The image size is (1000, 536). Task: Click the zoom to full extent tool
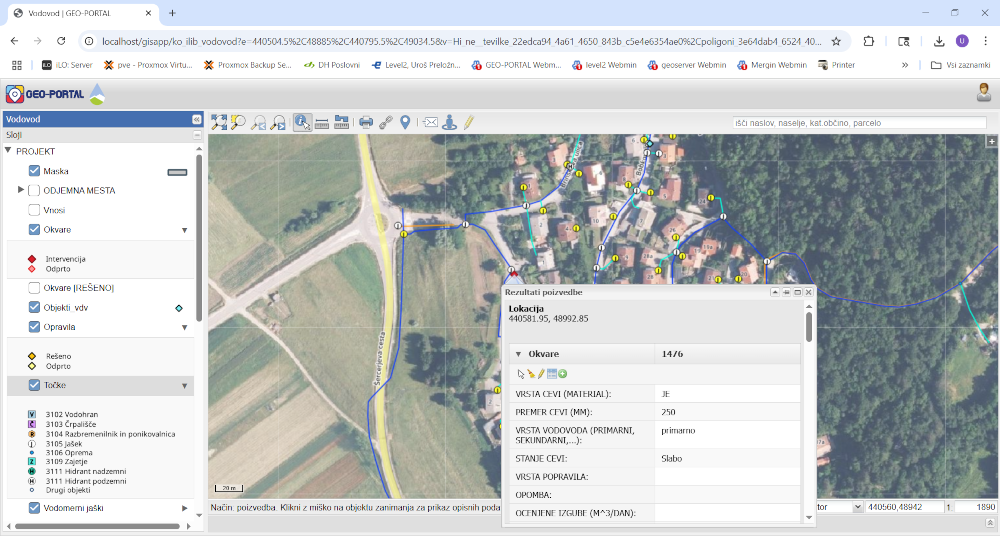(x=219, y=123)
